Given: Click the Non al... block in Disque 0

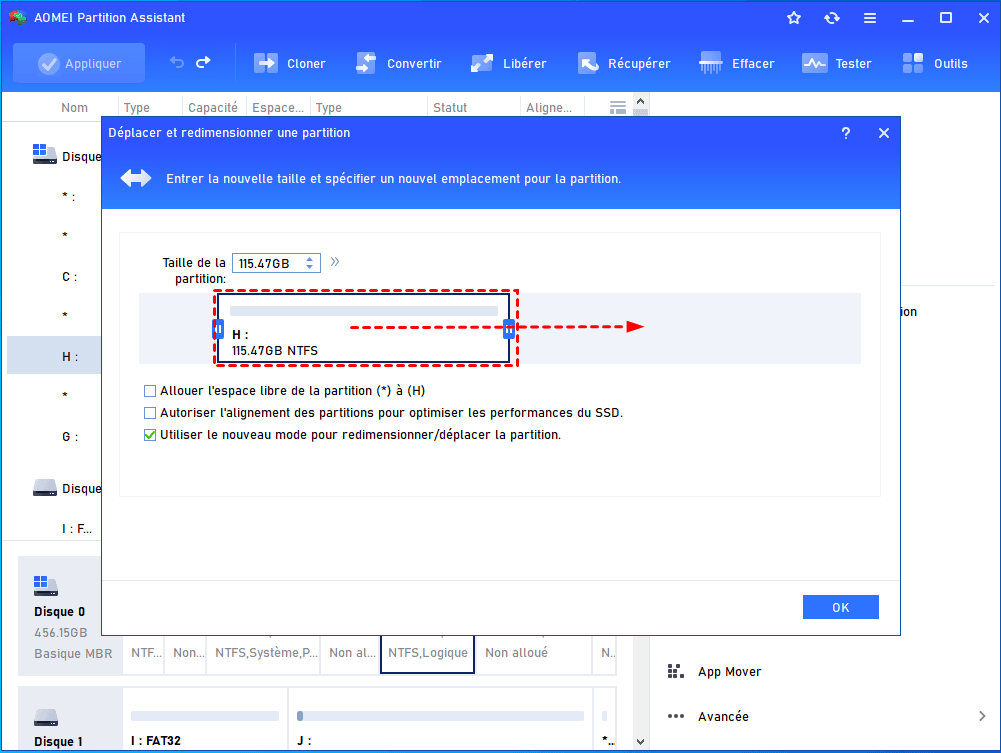Looking at the screenshot, I should [352, 653].
